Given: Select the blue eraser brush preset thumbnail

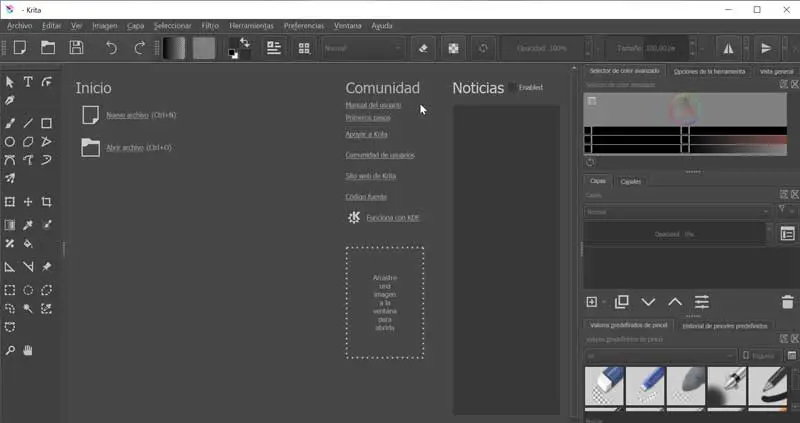Looking at the screenshot, I should click(x=604, y=386).
